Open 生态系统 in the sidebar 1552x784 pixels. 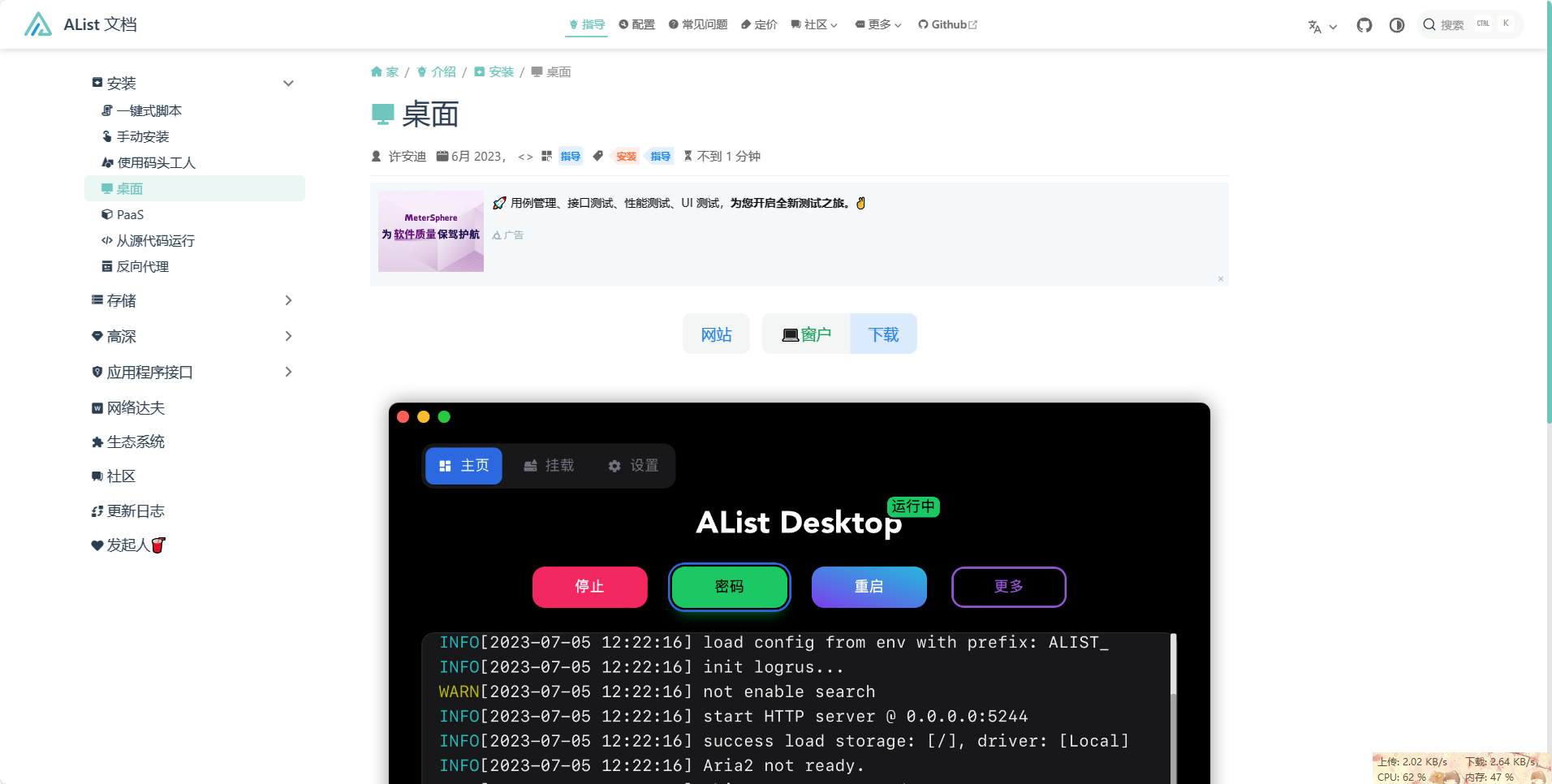[128, 442]
